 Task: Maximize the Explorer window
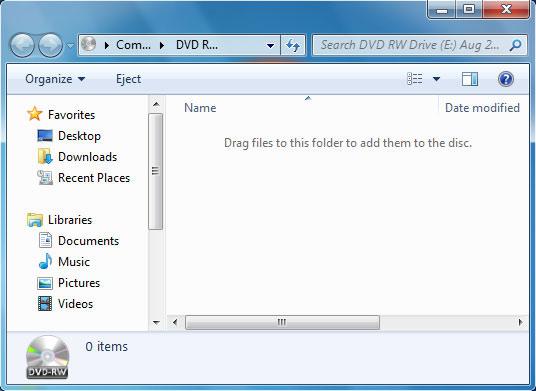tap(469, 10)
